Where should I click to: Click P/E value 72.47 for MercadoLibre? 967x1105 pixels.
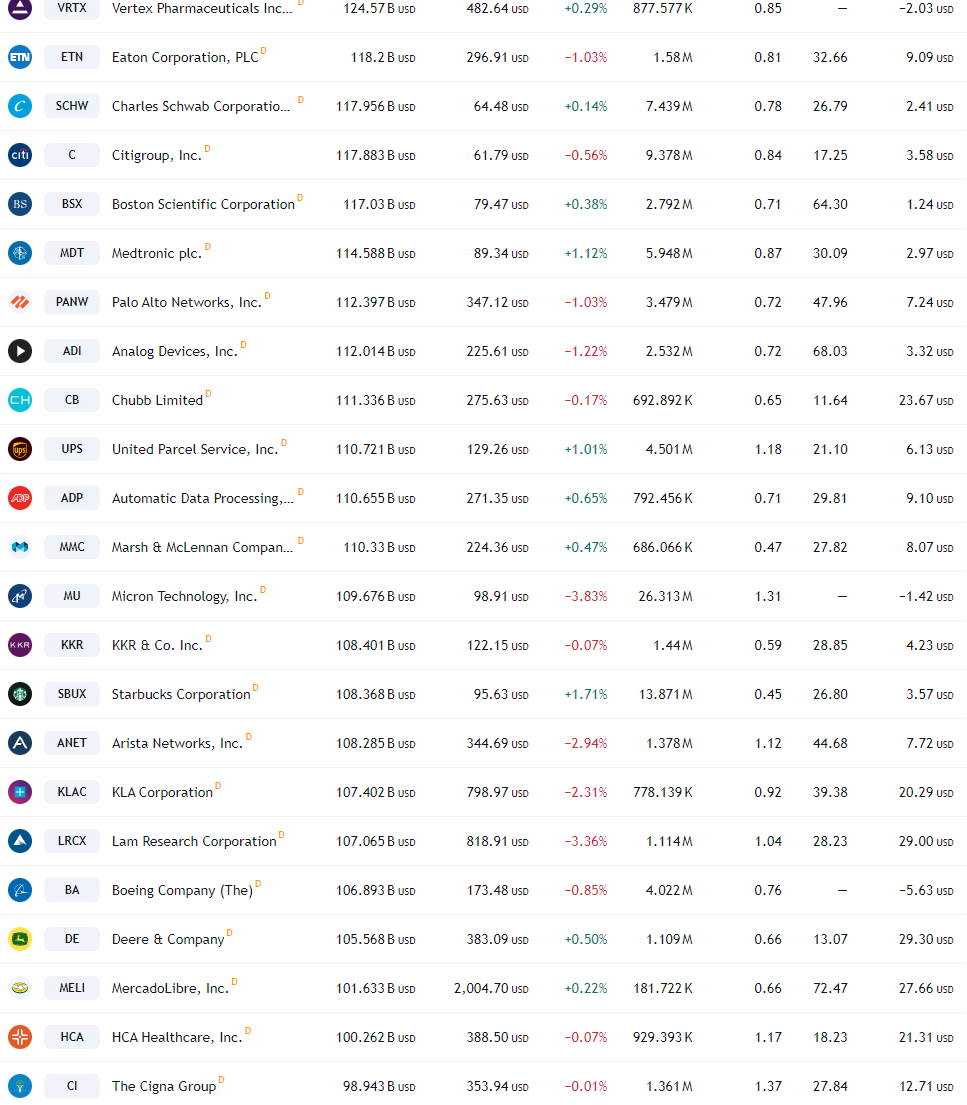point(830,988)
